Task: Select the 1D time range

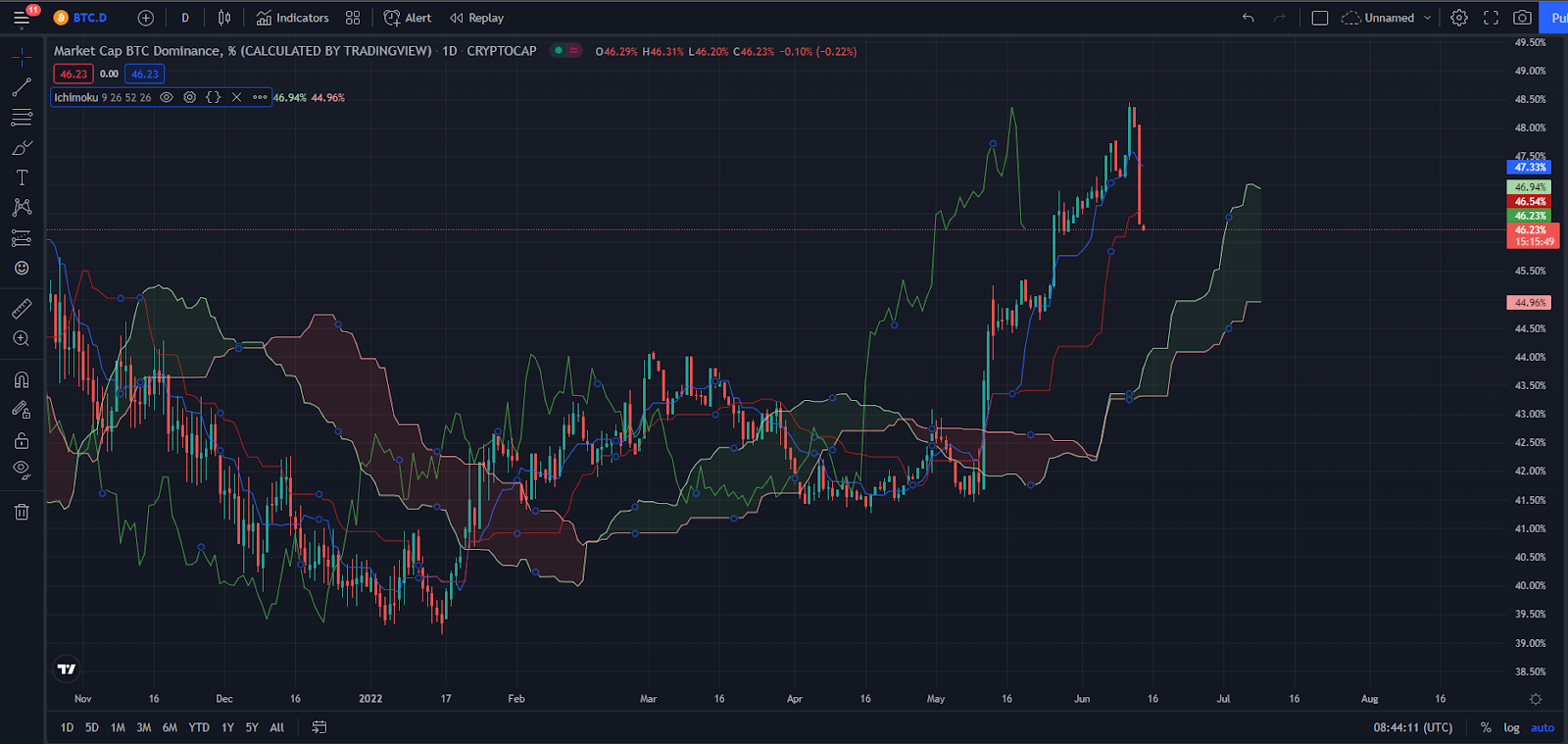Action: pos(67,727)
